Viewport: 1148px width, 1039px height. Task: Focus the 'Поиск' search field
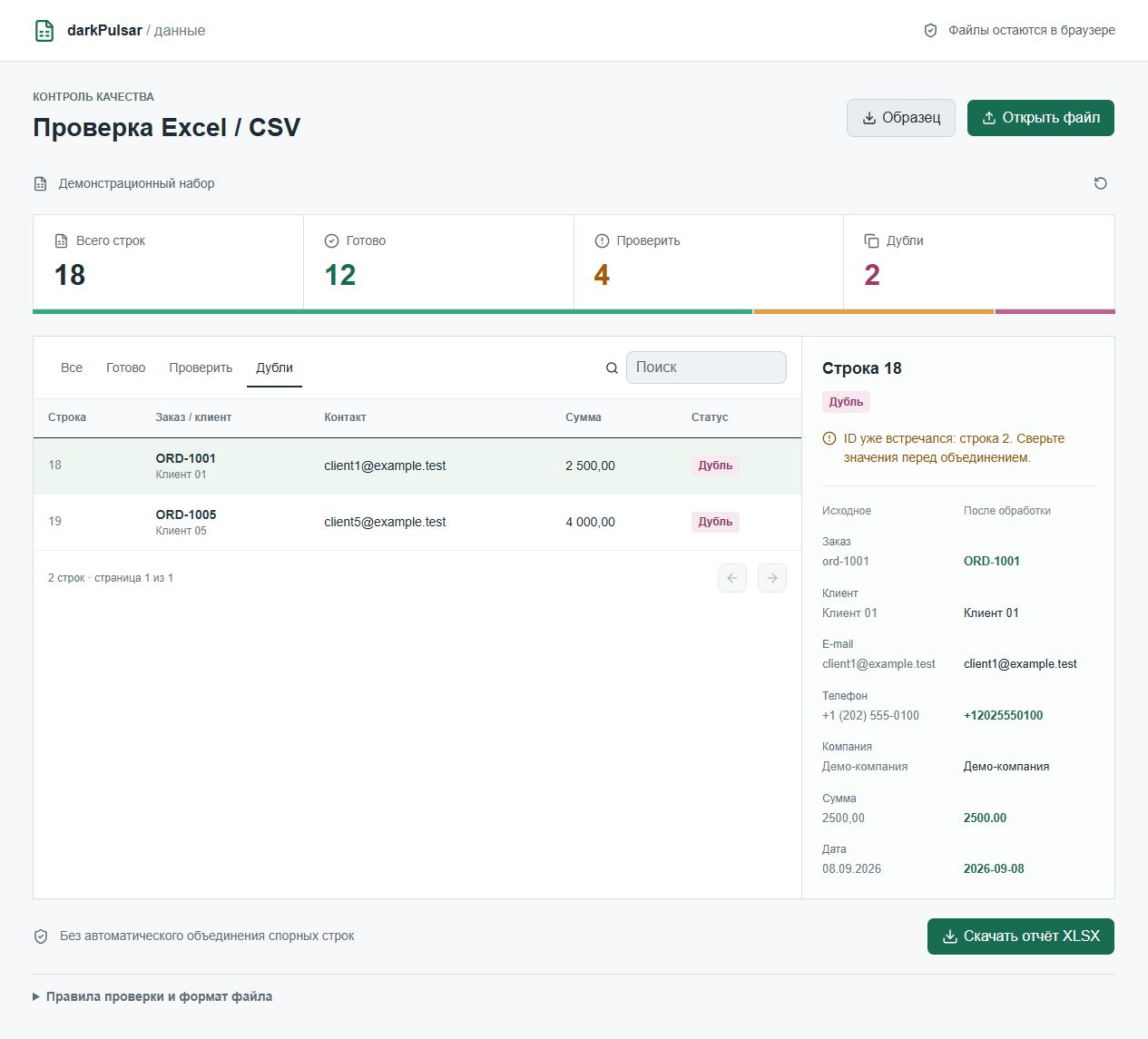[706, 368]
